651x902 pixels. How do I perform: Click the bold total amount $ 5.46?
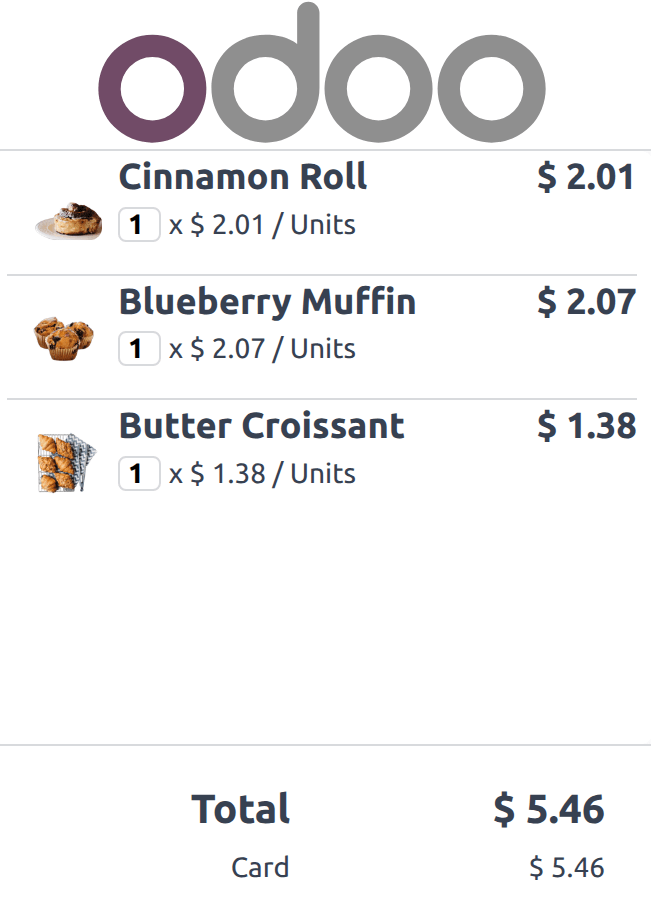[x=549, y=809]
